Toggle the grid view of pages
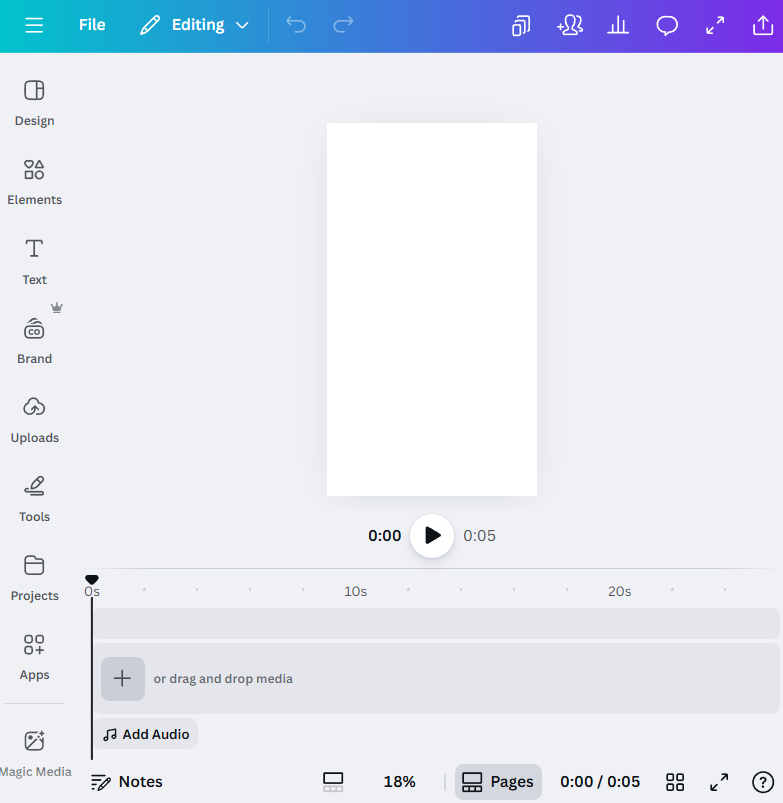 click(675, 782)
